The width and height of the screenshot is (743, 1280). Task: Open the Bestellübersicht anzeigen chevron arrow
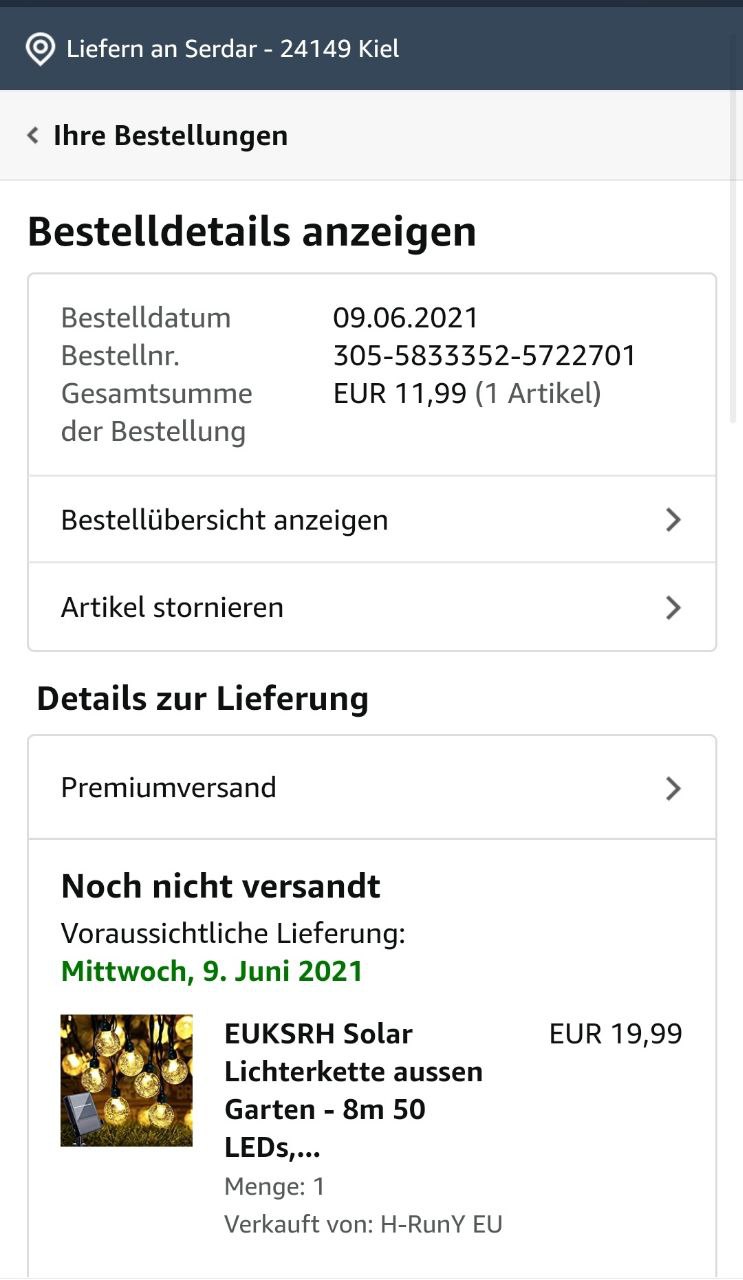[673, 520]
